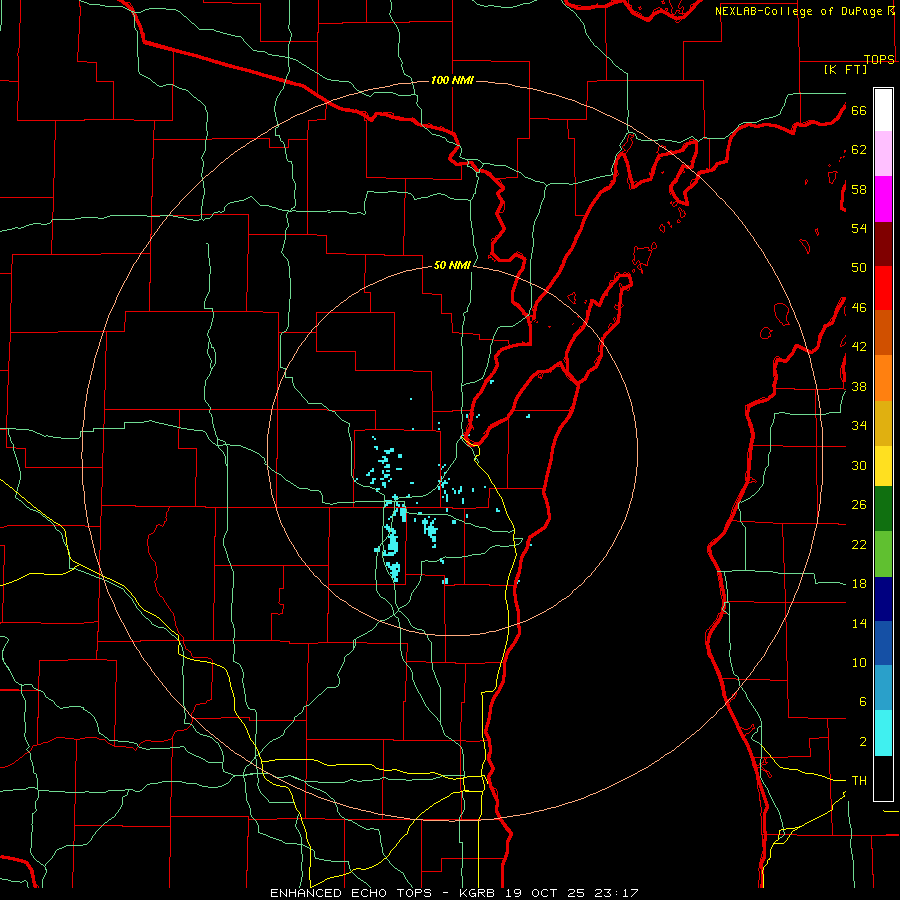Select the dark green legend swatch
900x900 pixels.
883,509
